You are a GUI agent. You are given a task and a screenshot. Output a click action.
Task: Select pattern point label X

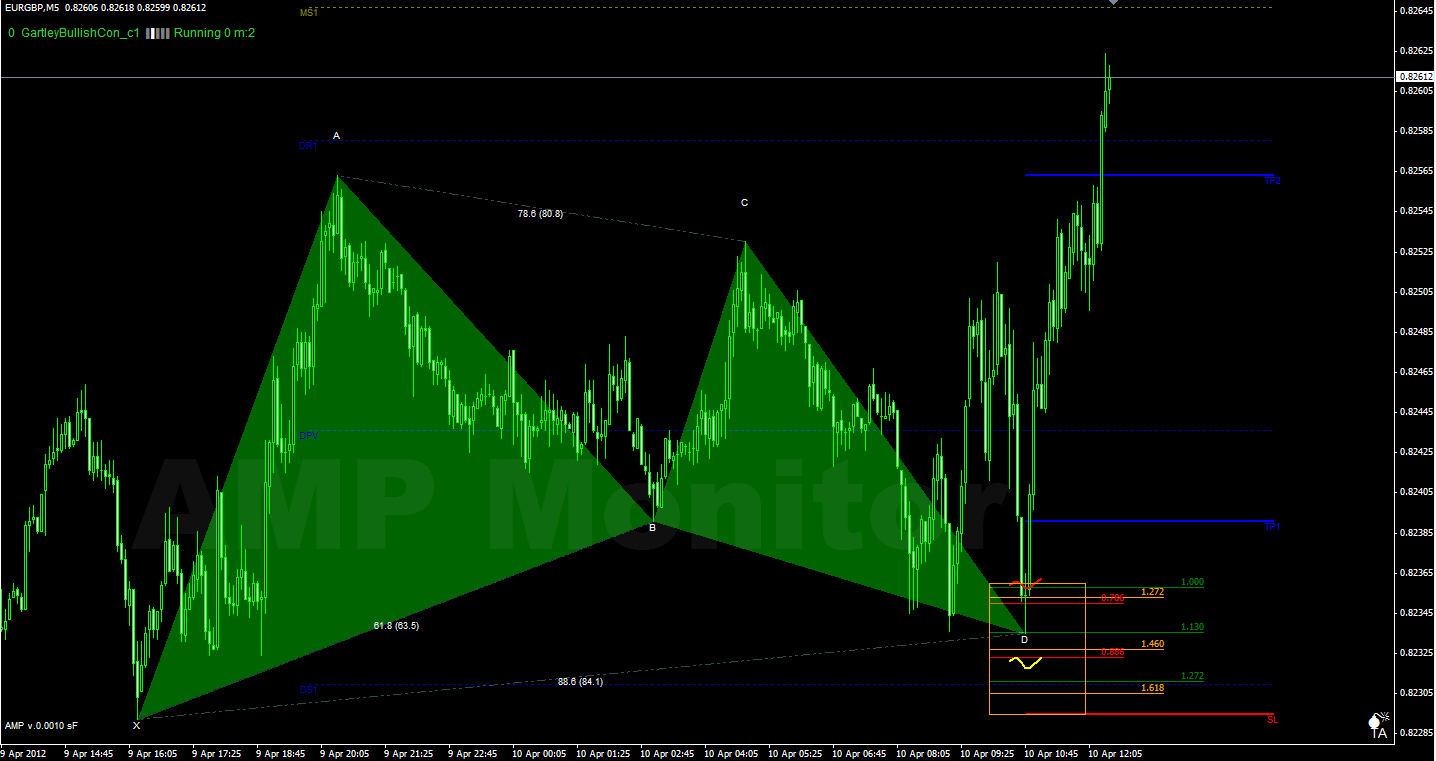click(136, 726)
